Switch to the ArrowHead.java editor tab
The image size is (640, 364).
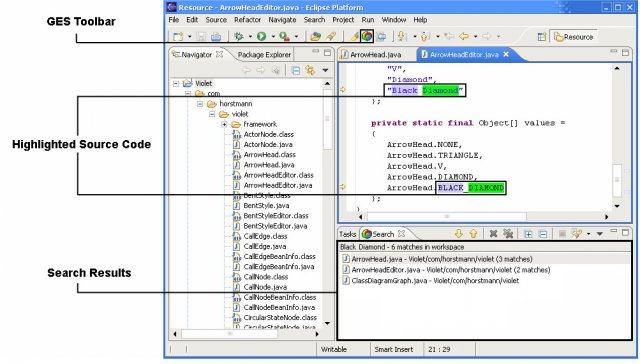click(371, 55)
